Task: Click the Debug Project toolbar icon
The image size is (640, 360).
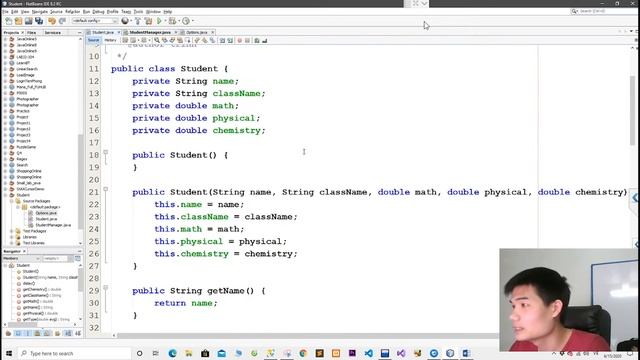Action: (172, 21)
